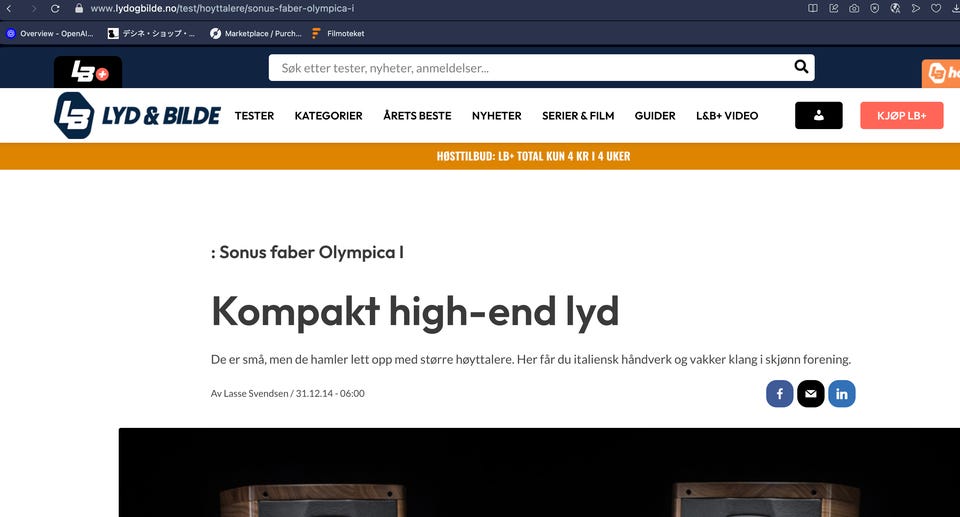Click the edit note icon in the address bar
Viewport: 960px width, 517px height.
coord(833,9)
